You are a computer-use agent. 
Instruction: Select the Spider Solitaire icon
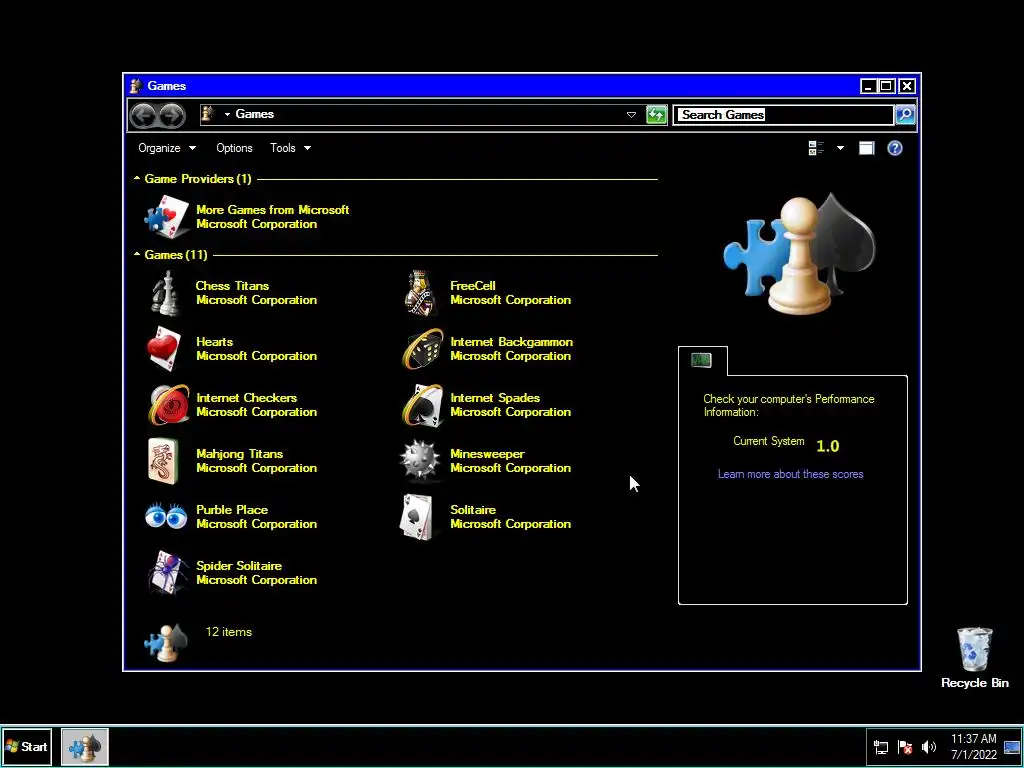click(167, 573)
